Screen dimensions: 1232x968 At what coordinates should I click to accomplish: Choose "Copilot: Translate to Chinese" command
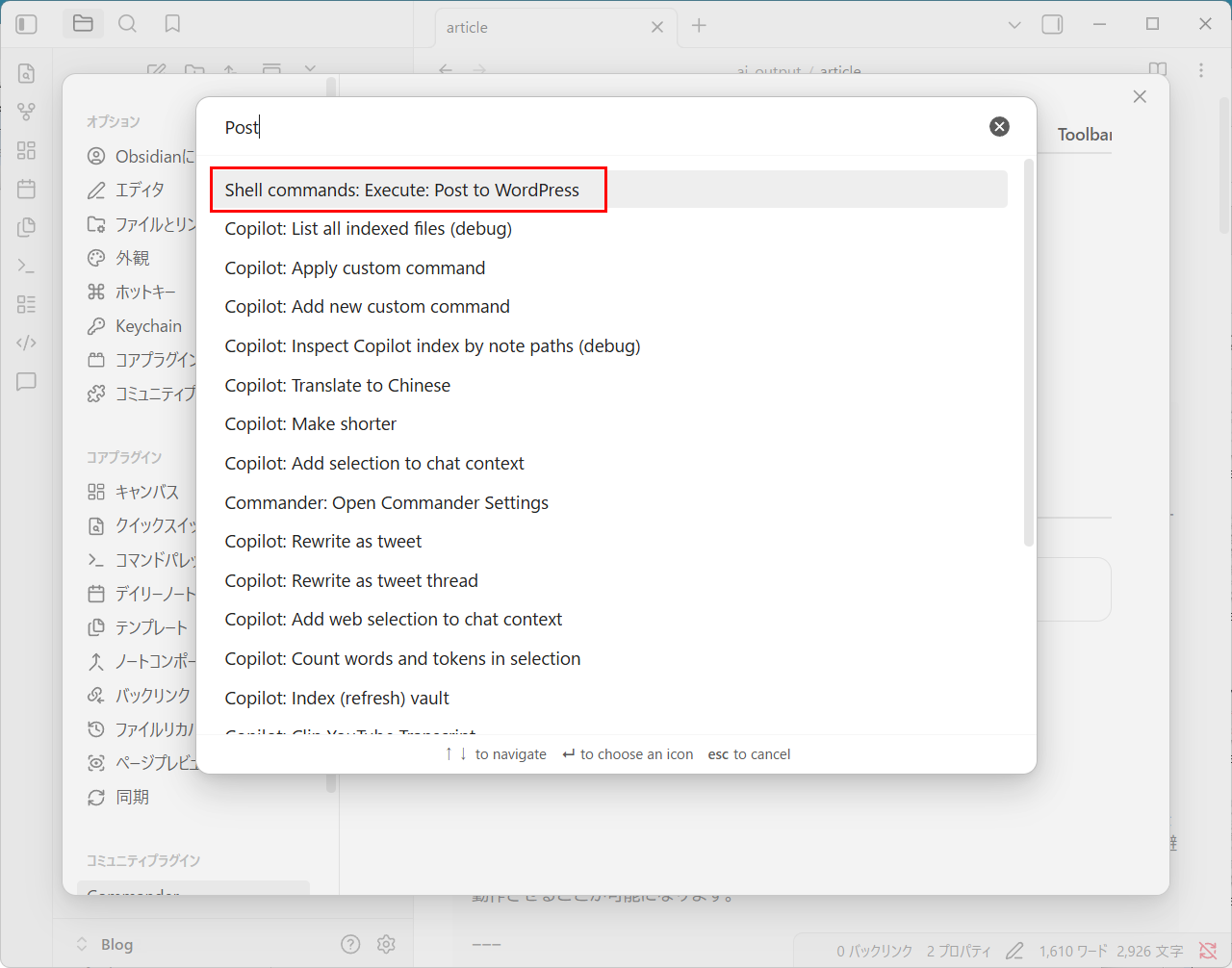[x=337, y=385]
